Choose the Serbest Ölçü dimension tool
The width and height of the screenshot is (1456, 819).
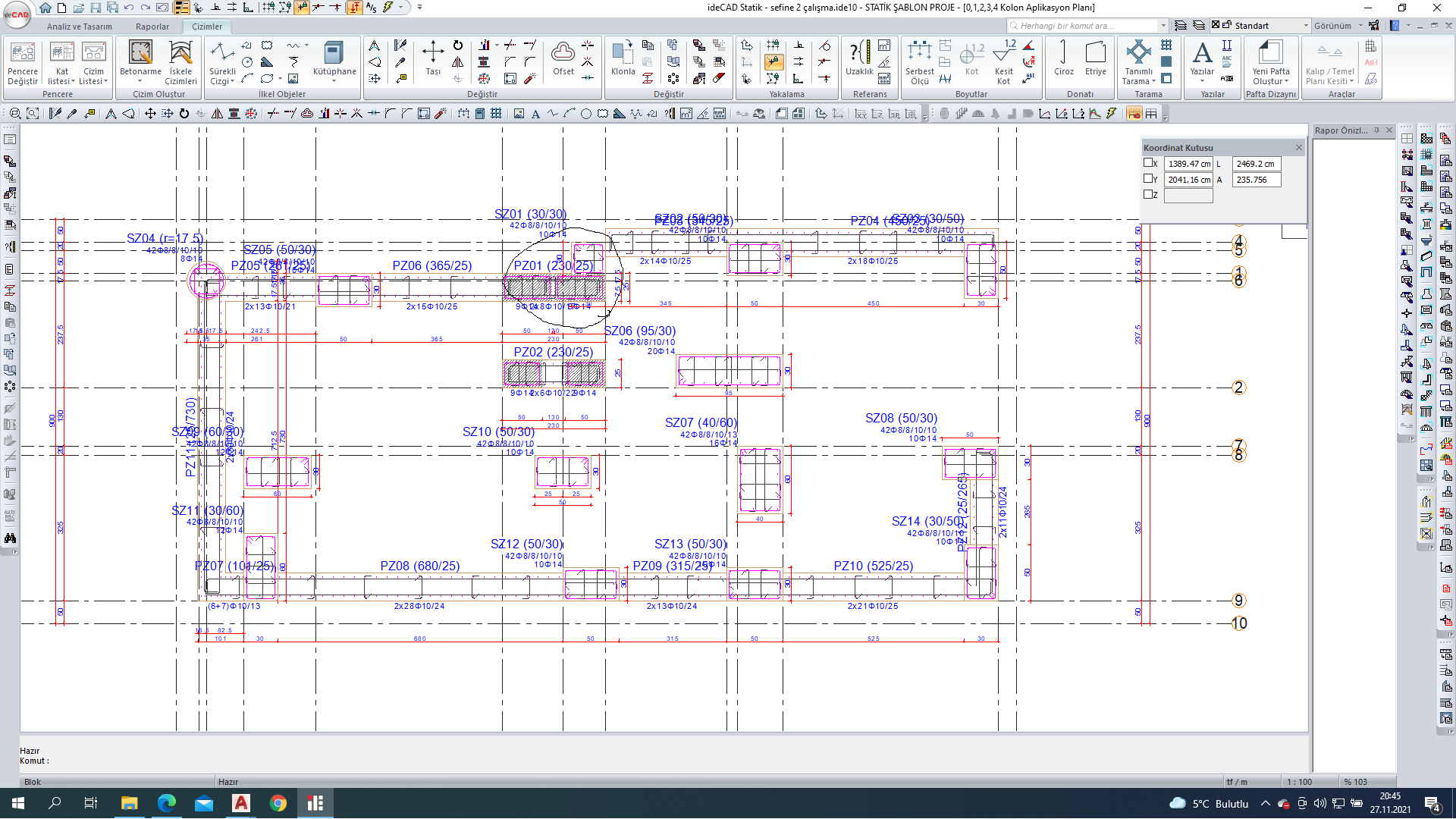[x=919, y=62]
